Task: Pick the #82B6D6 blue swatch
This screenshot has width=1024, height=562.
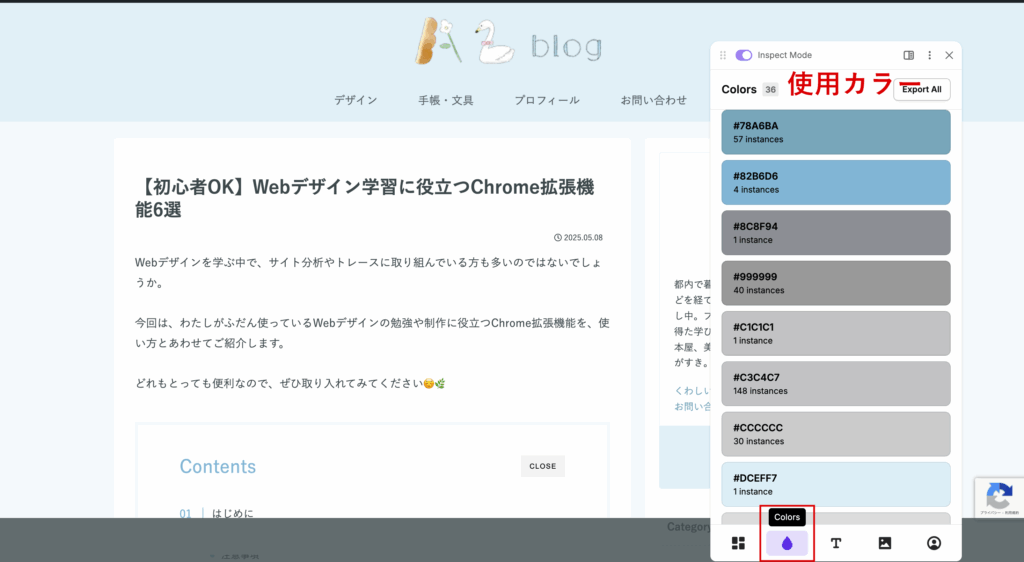Action: tap(836, 182)
